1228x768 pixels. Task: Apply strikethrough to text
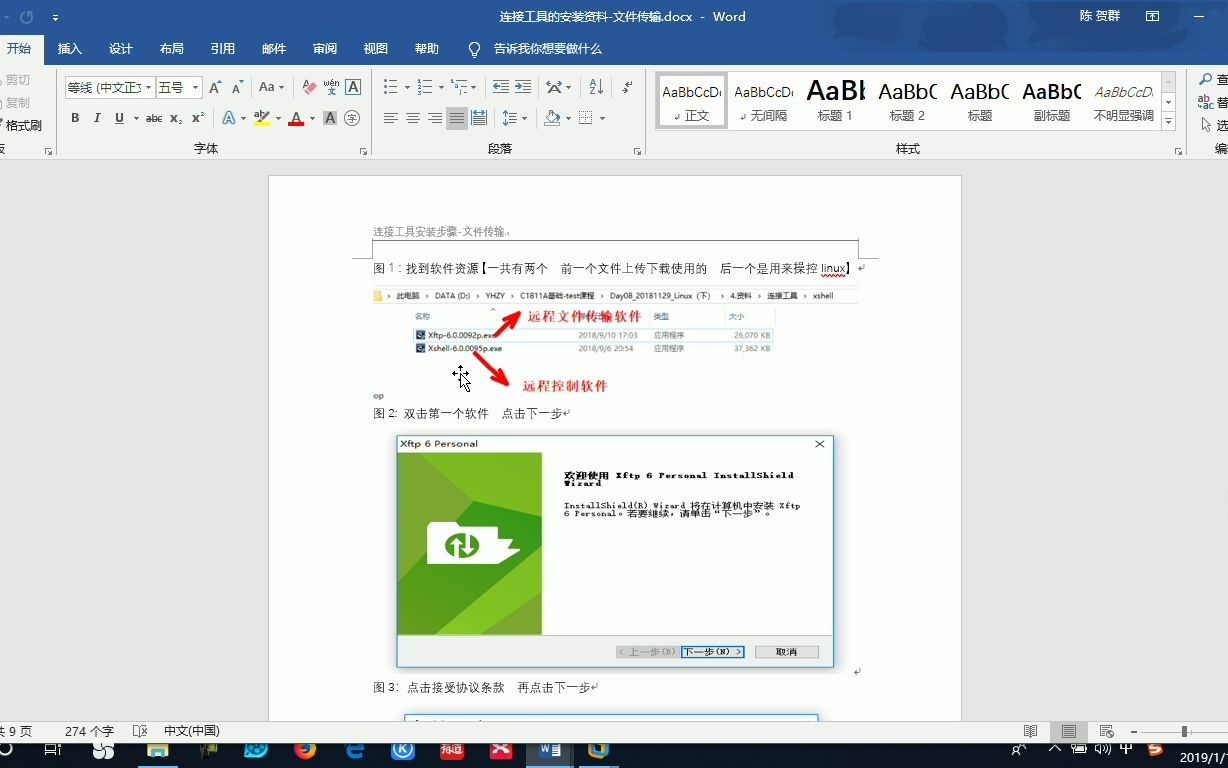coord(153,118)
